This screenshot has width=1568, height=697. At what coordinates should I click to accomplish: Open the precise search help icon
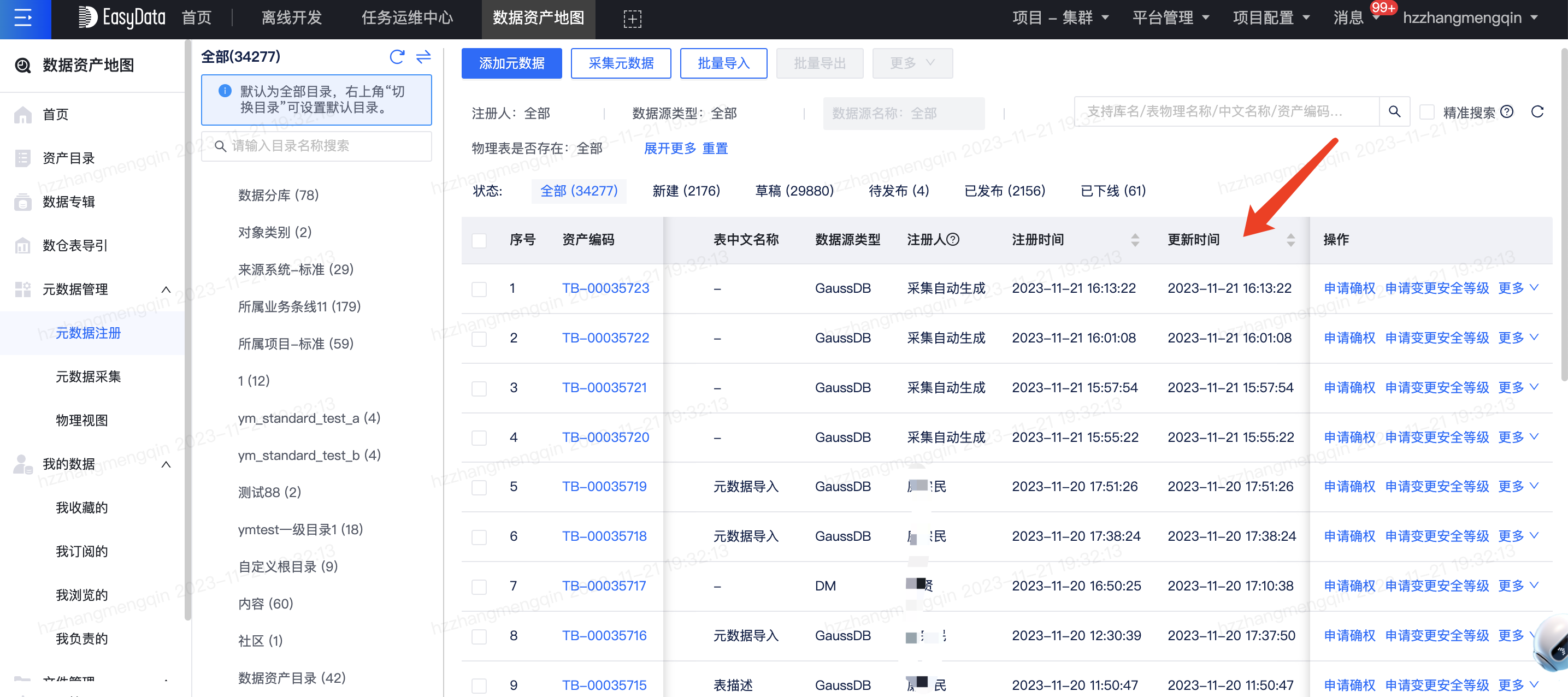click(1506, 112)
